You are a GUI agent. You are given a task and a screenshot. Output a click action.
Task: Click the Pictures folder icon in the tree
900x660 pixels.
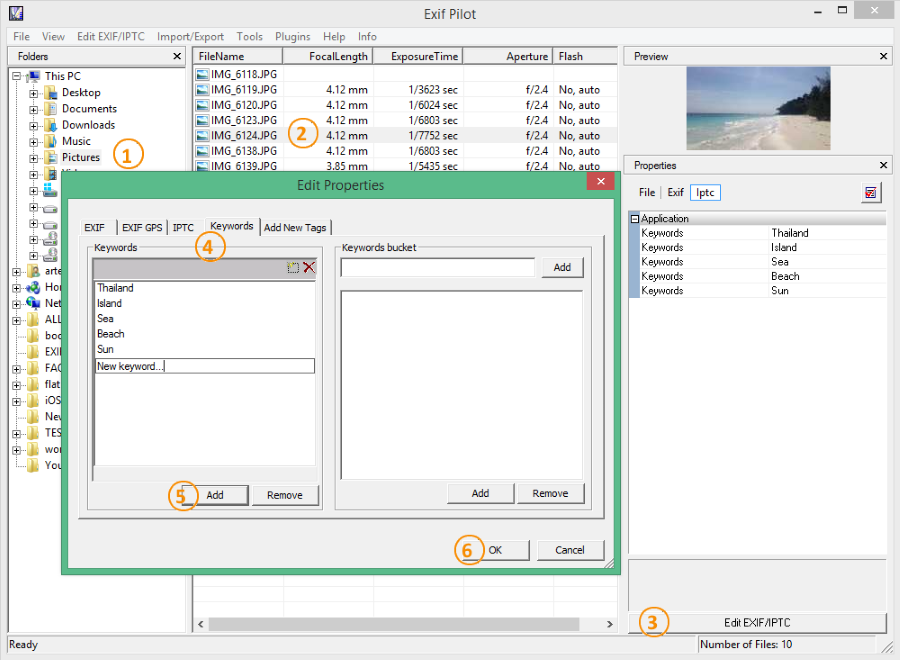(x=51, y=157)
